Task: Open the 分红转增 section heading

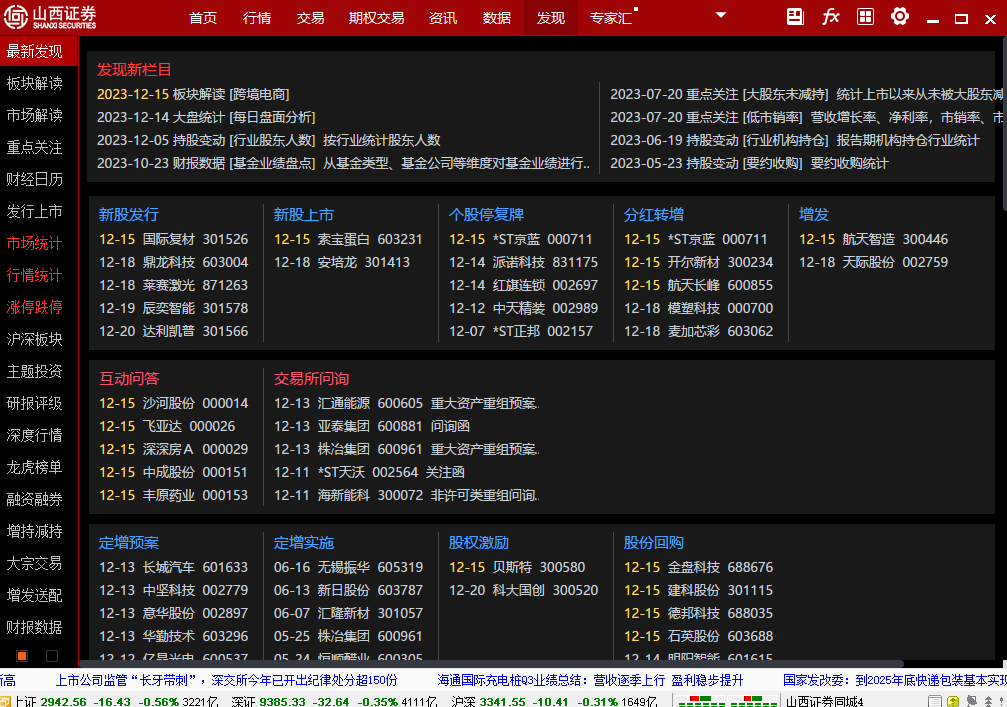Action: coord(654,214)
